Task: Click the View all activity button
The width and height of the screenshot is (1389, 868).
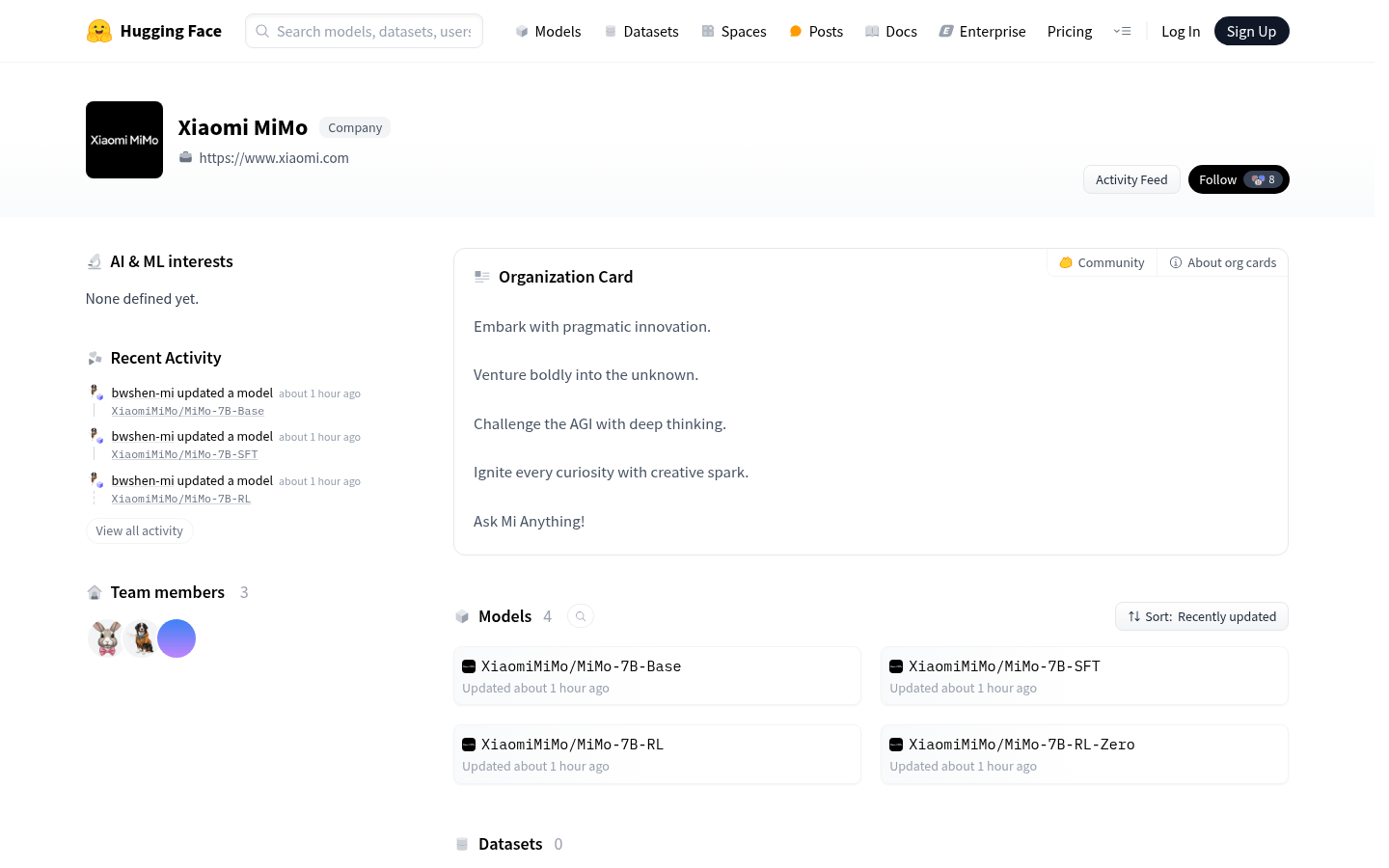Action: pos(139,531)
